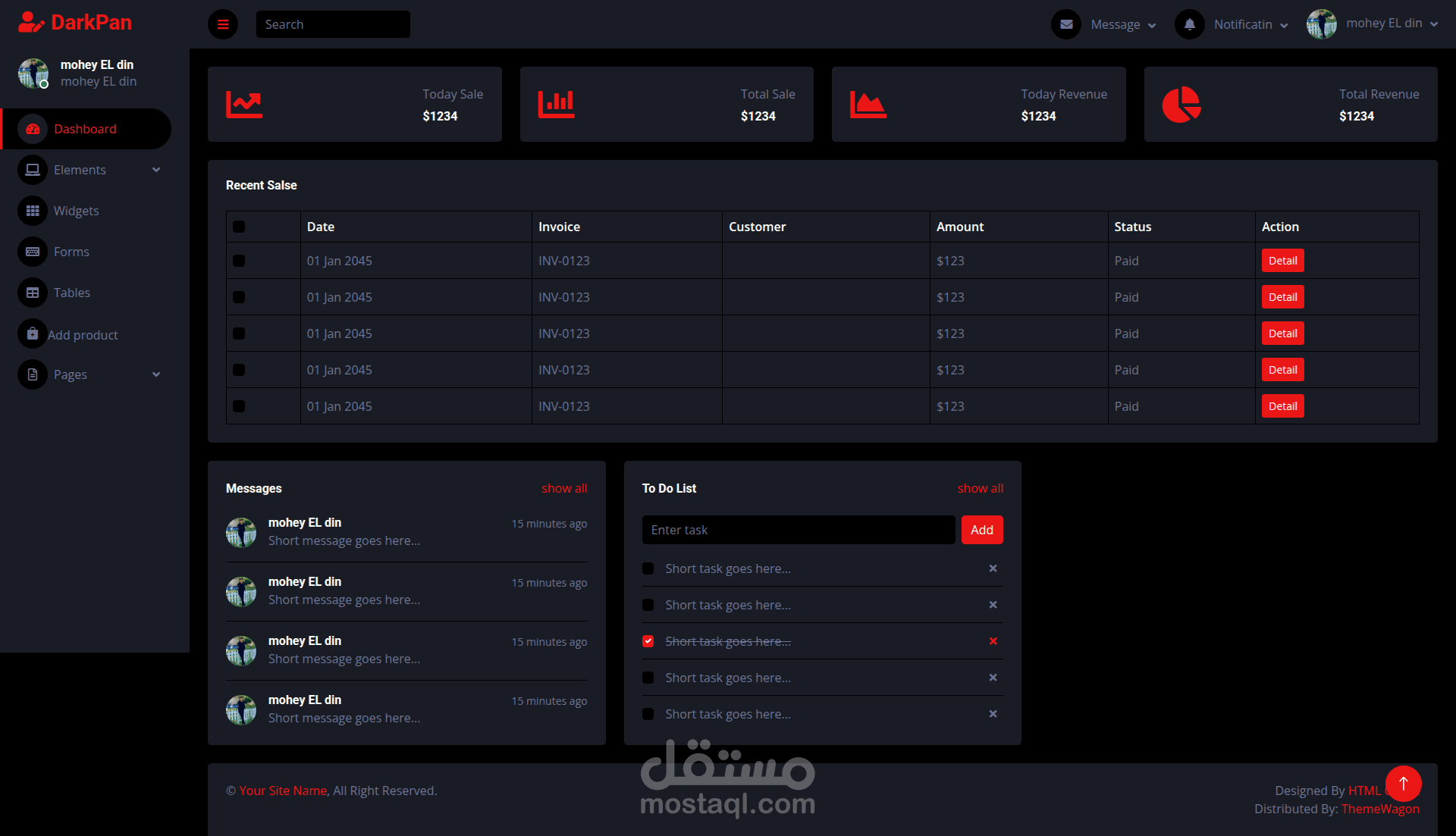Go to Add product in sidebar

click(82, 335)
